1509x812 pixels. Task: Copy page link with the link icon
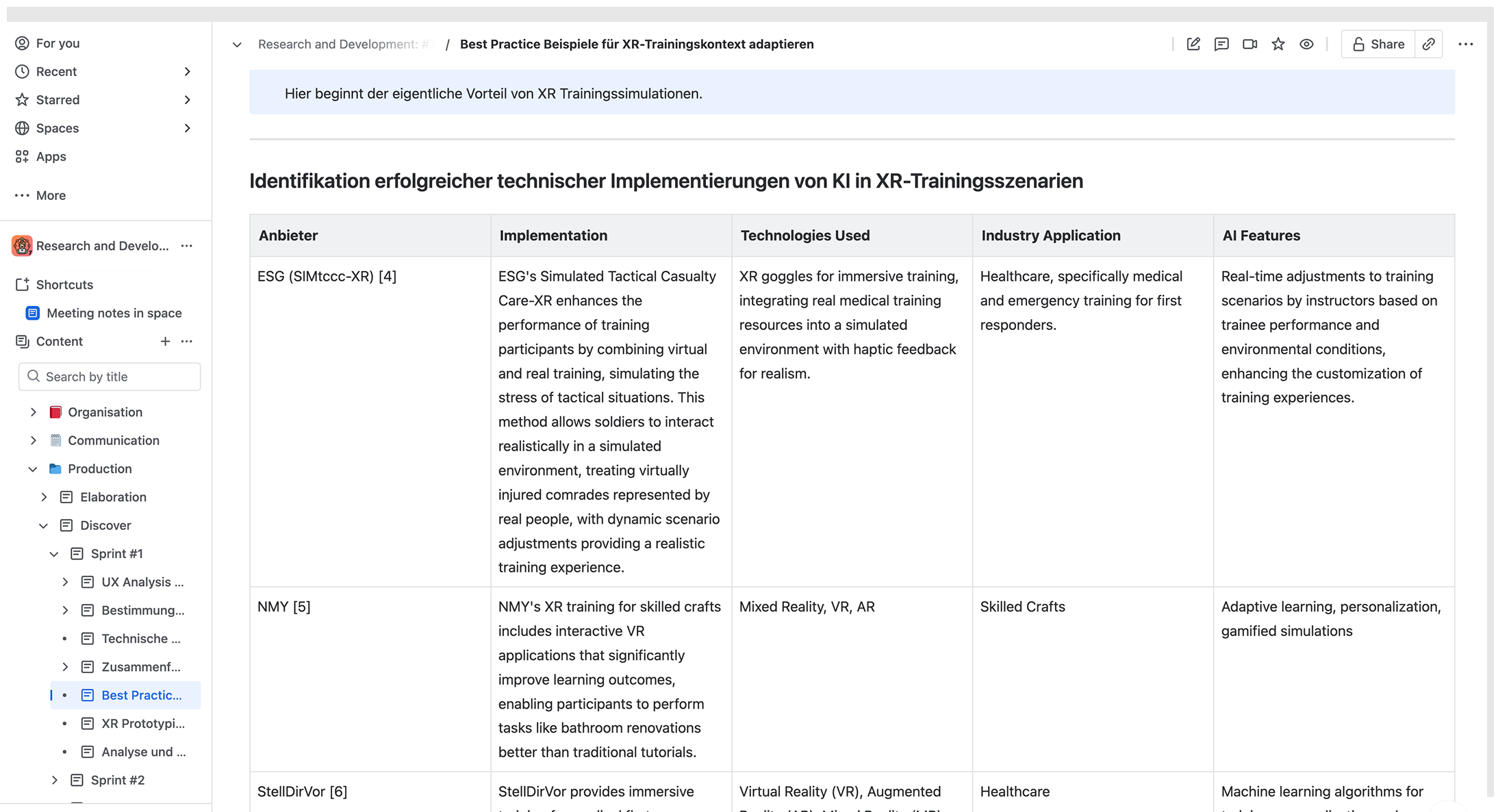point(1429,44)
